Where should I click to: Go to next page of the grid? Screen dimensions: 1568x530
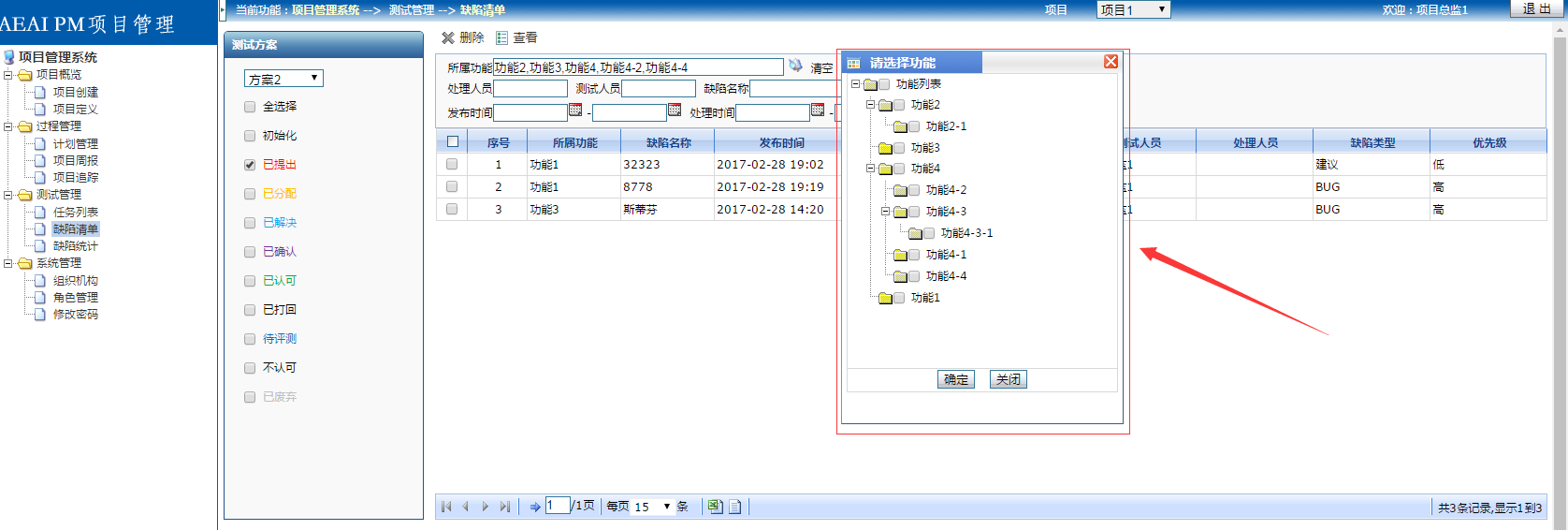point(485,507)
